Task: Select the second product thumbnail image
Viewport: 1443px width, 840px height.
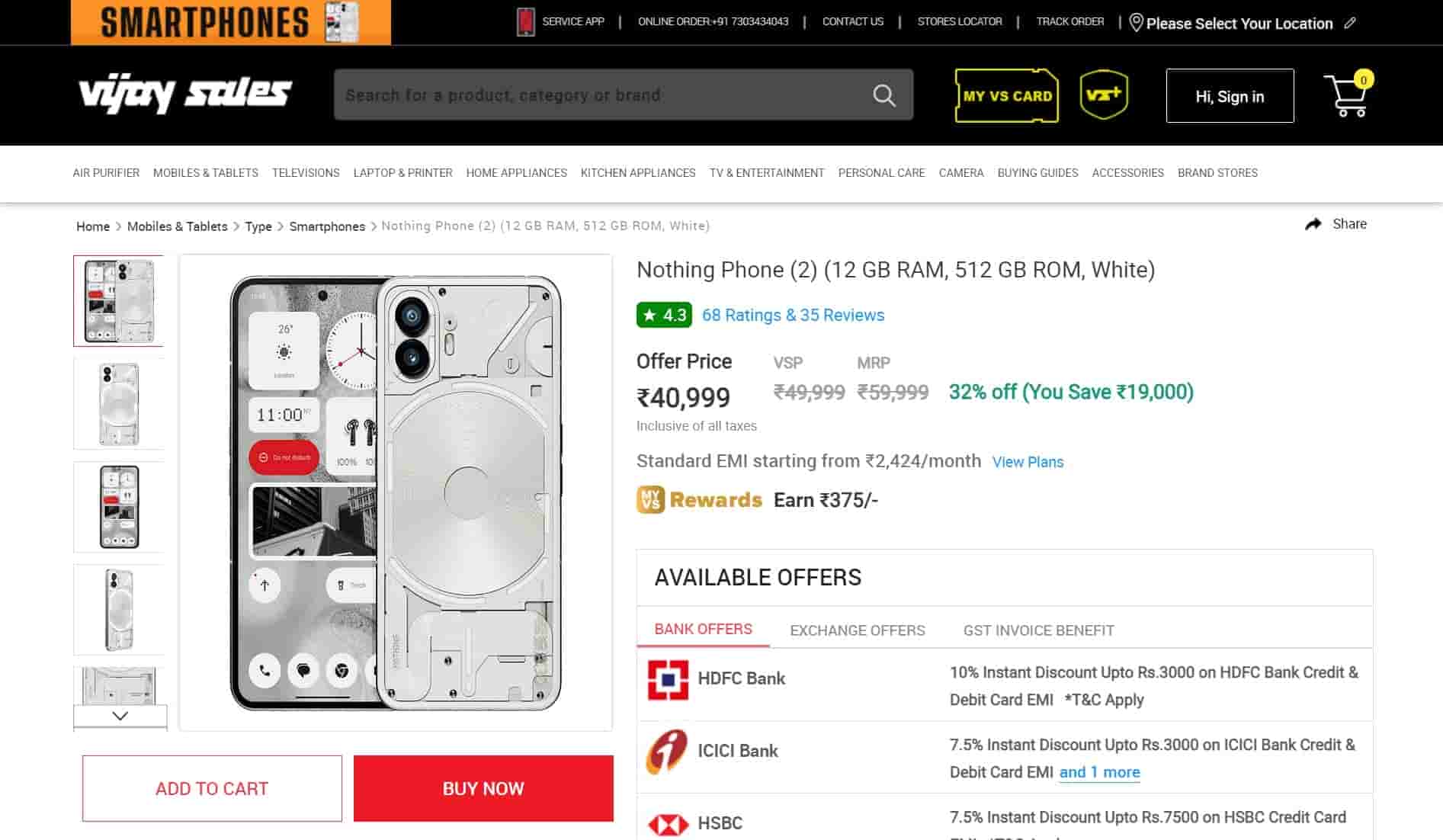Action: (x=119, y=404)
